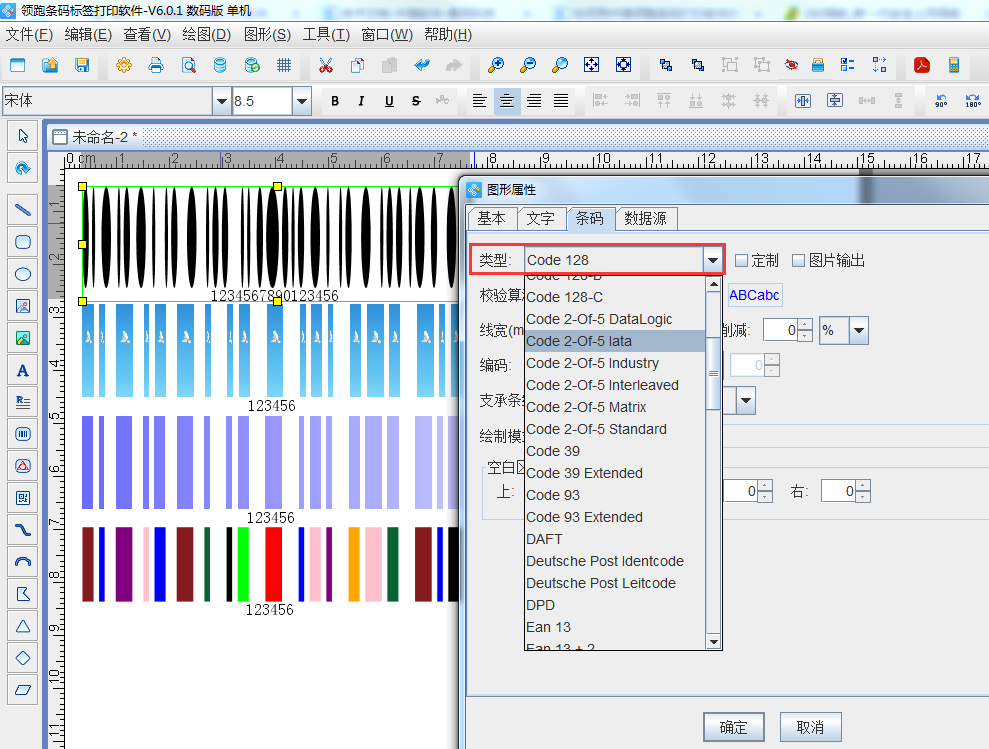
Task: Choose Deutsche Post Leitcode option
Action: point(615,583)
